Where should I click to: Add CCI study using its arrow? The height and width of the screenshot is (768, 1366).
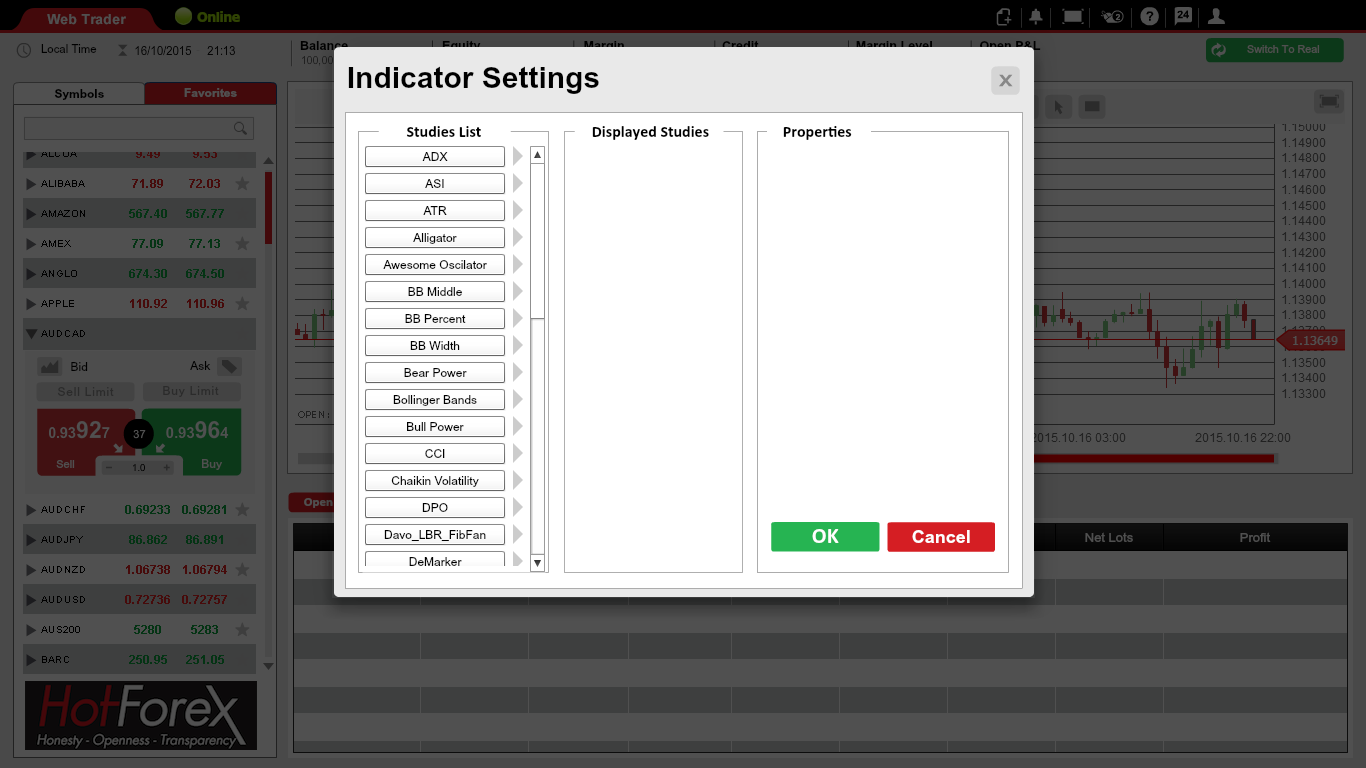[518, 453]
